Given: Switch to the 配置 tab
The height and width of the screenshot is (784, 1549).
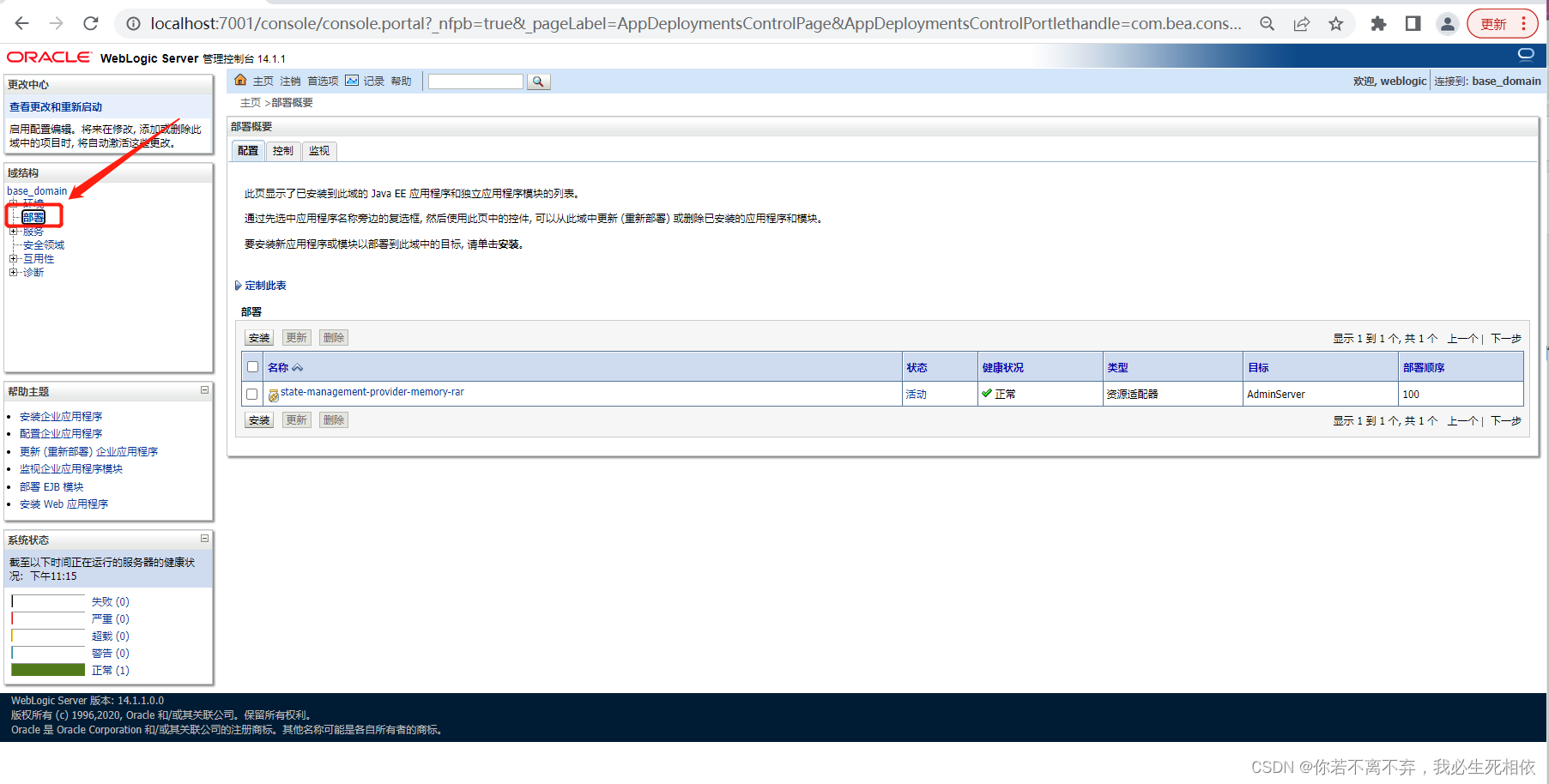Looking at the screenshot, I should (248, 151).
